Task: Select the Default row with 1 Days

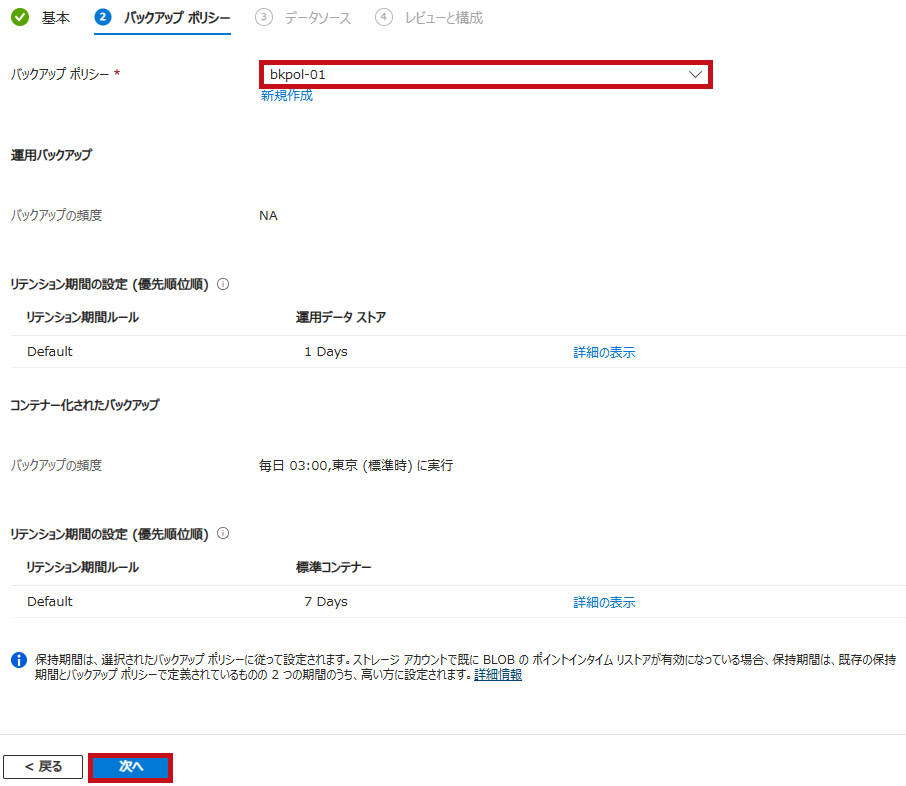Action: pos(458,351)
